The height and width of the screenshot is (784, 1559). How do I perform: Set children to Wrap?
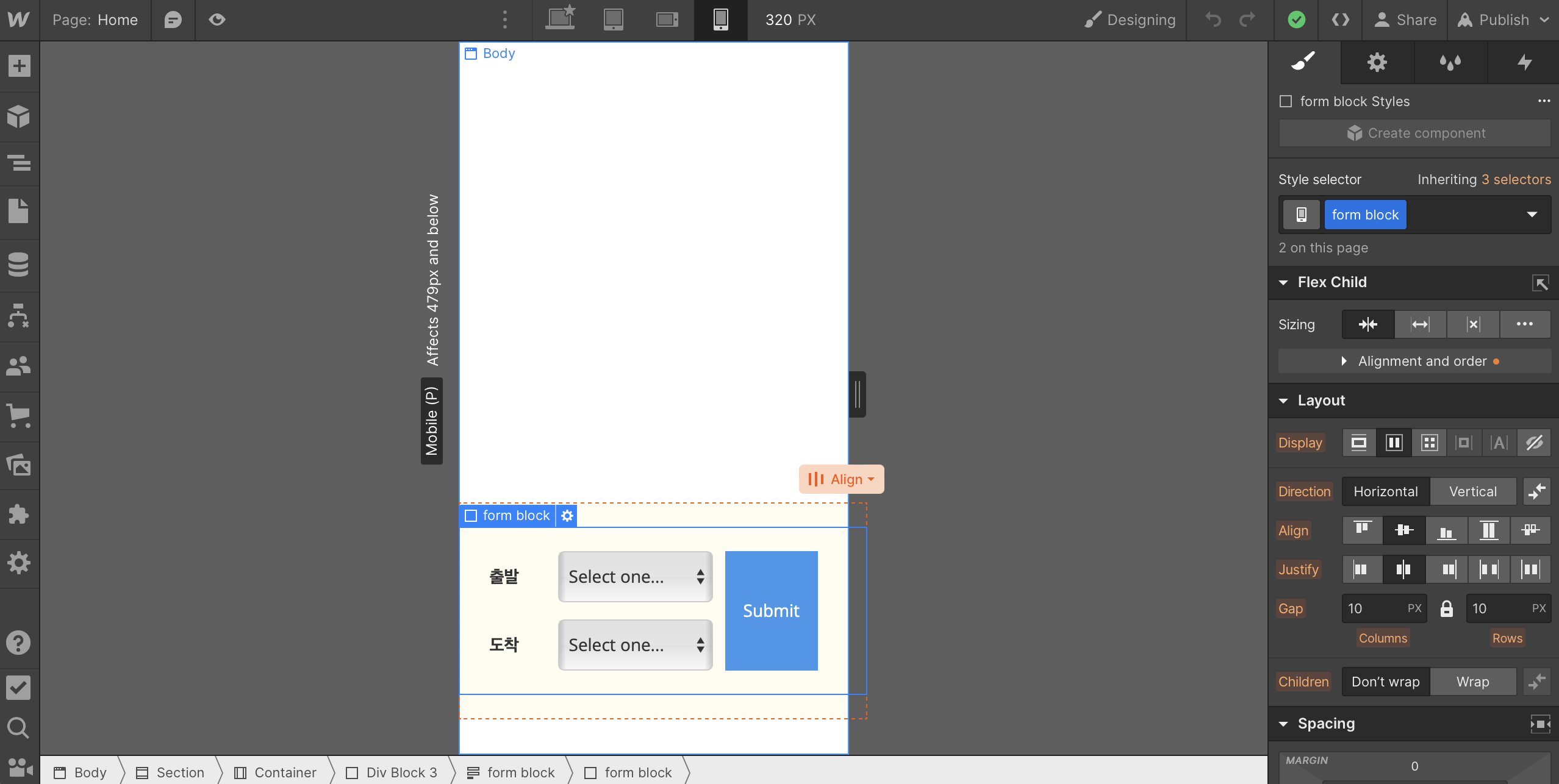pyautogui.click(x=1472, y=682)
